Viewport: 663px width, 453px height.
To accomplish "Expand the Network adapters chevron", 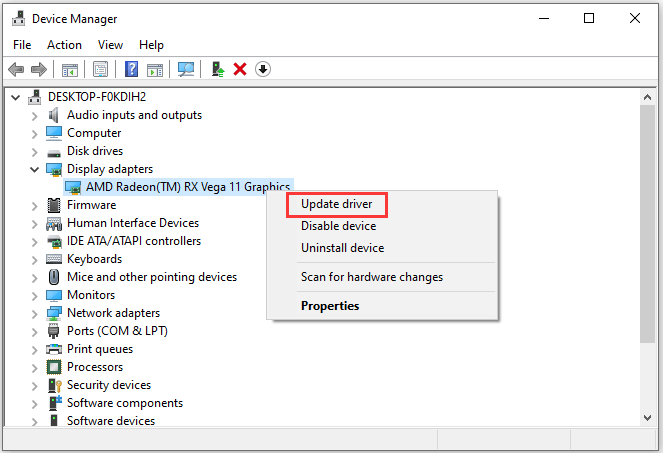I will (35, 314).
